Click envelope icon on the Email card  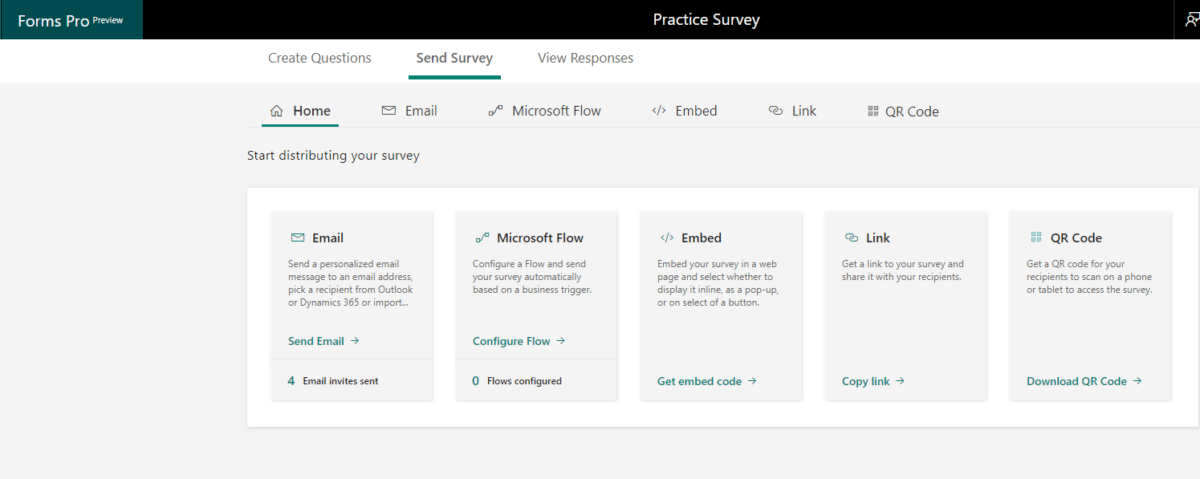tap(297, 238)
